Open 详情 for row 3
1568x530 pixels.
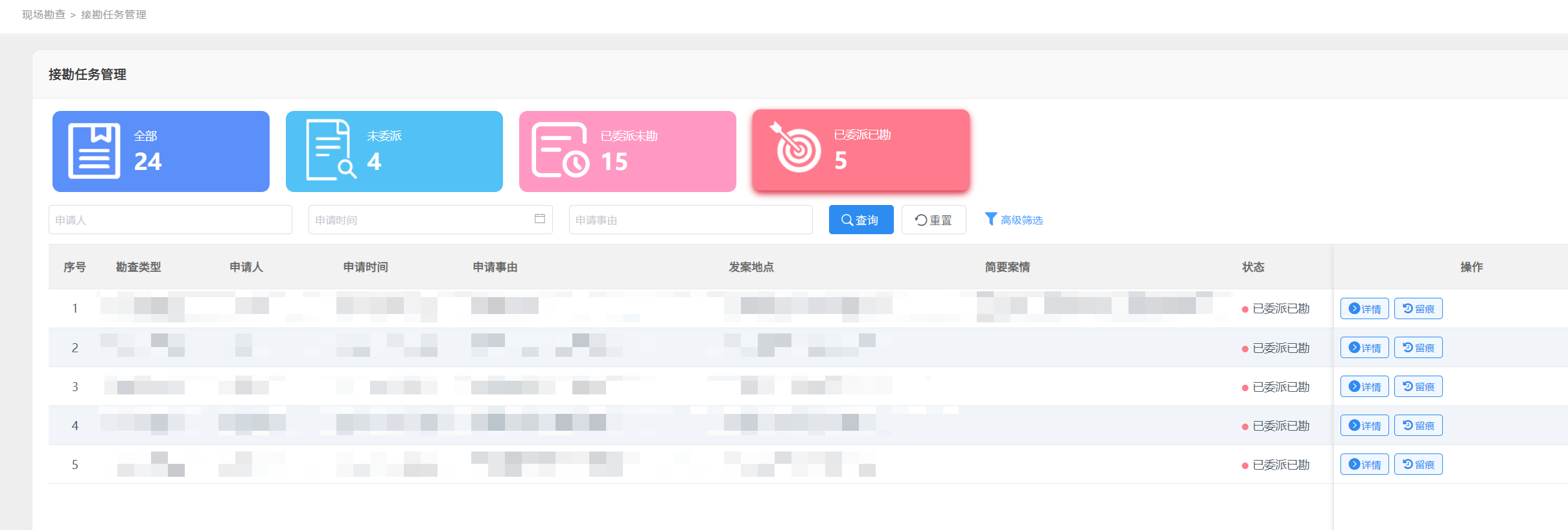pos(1364,387)
